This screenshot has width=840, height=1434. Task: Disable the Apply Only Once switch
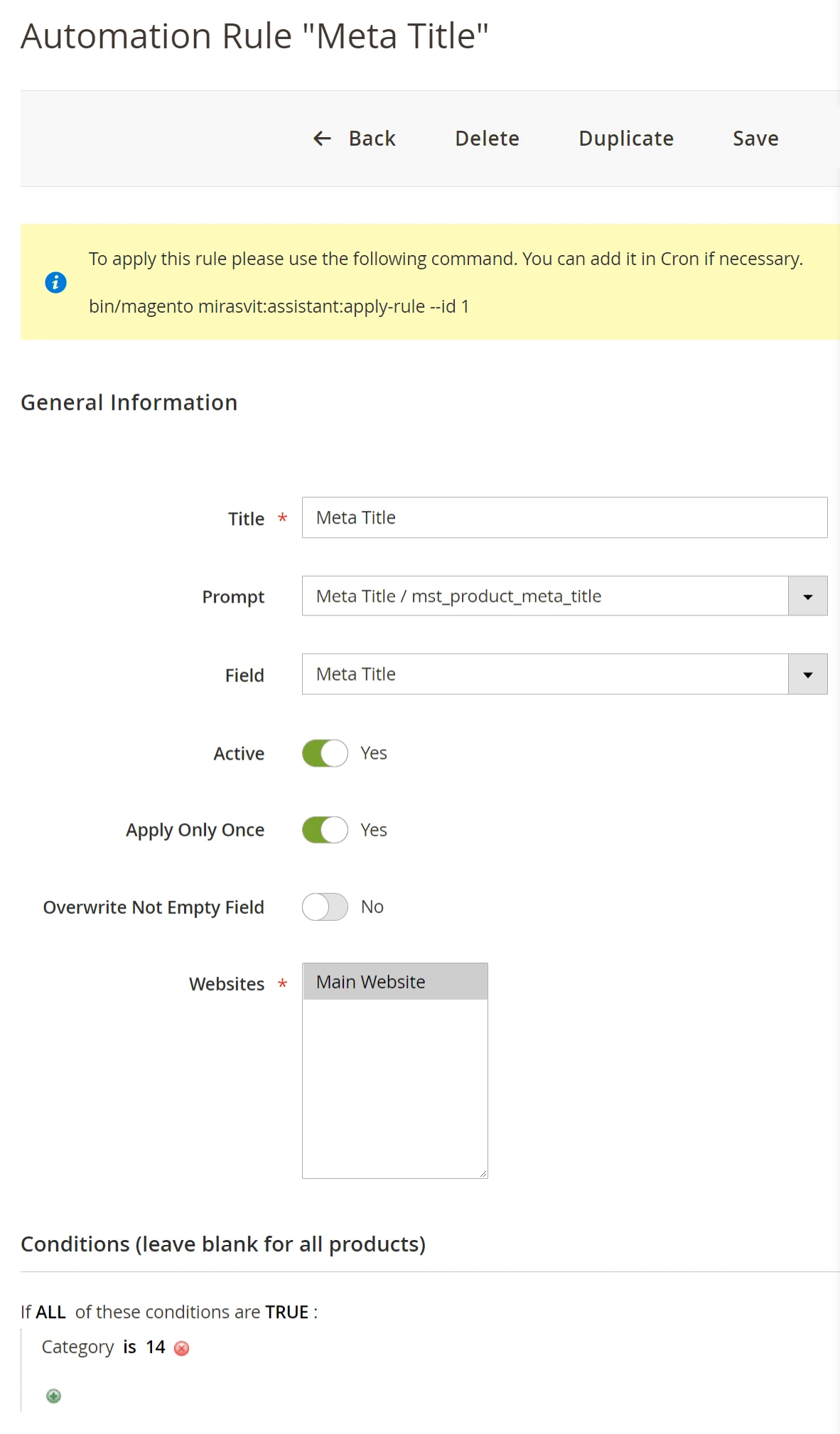[x=325, y=830]
